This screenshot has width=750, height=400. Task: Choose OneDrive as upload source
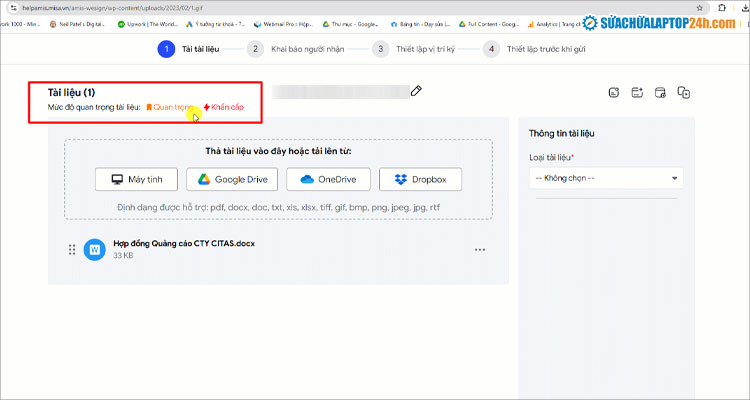328,179
